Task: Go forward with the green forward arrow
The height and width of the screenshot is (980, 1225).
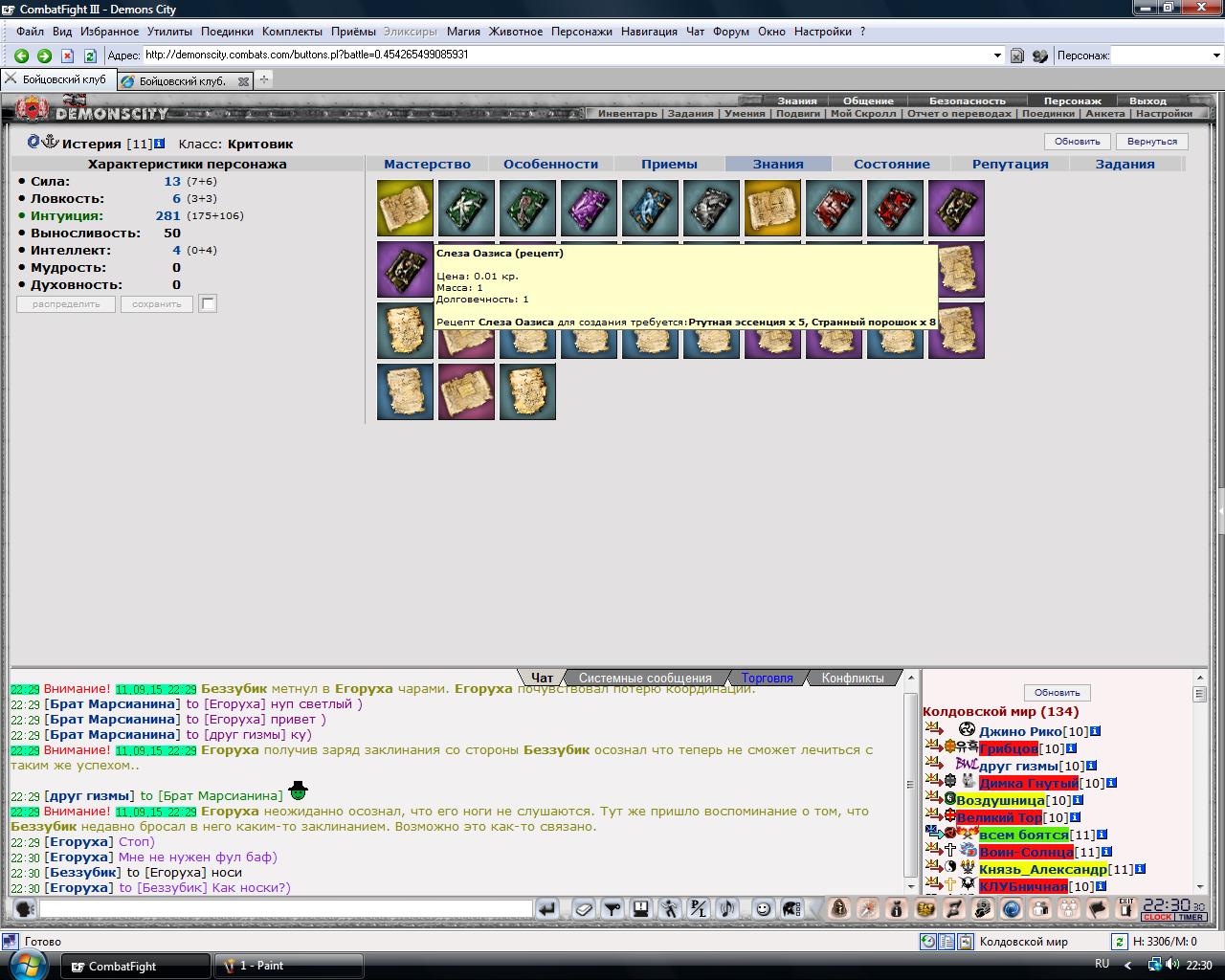Action: (x=44, y=56)
